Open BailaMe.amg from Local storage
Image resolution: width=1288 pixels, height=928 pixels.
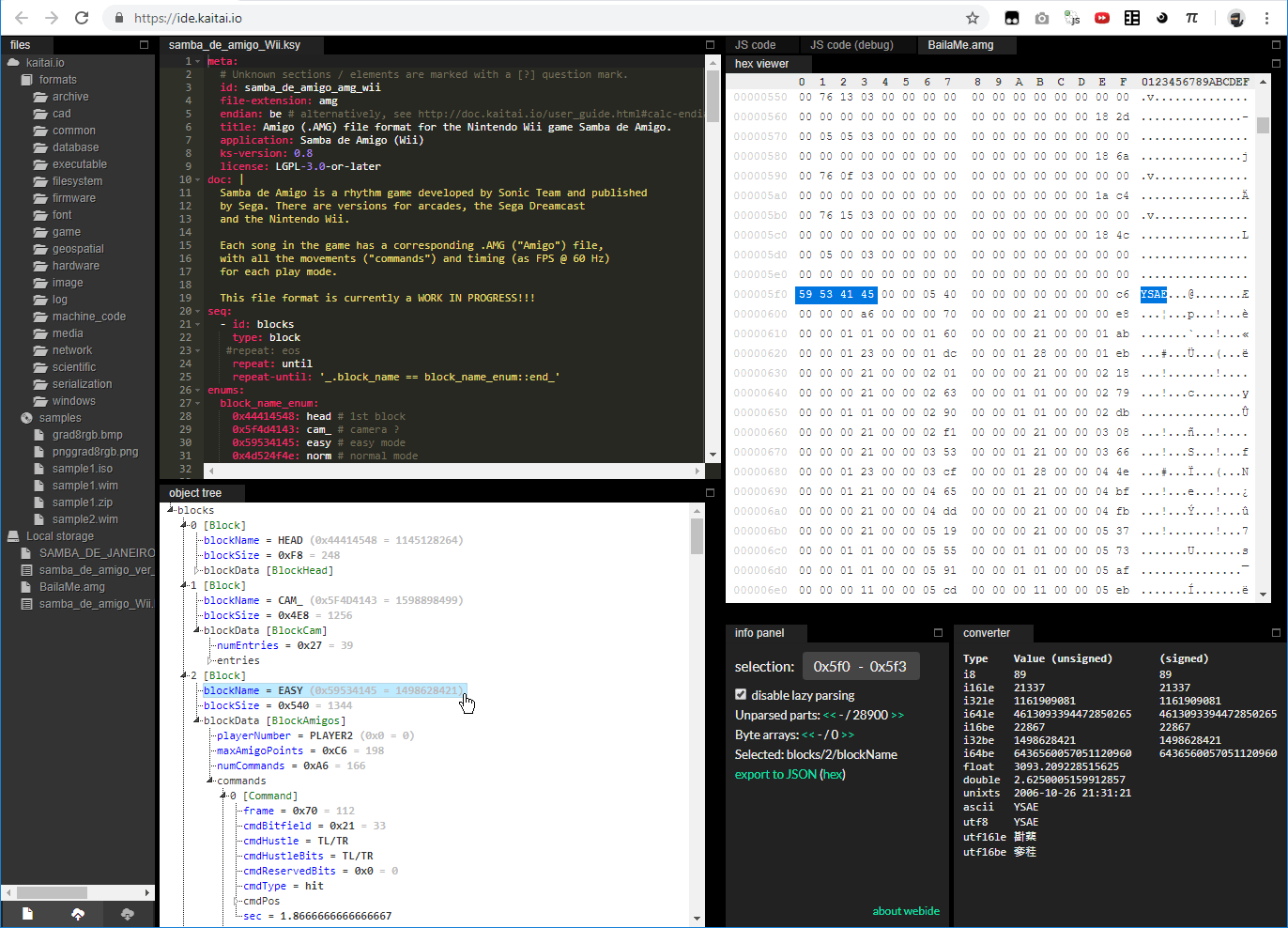click(x=72, y=587)
